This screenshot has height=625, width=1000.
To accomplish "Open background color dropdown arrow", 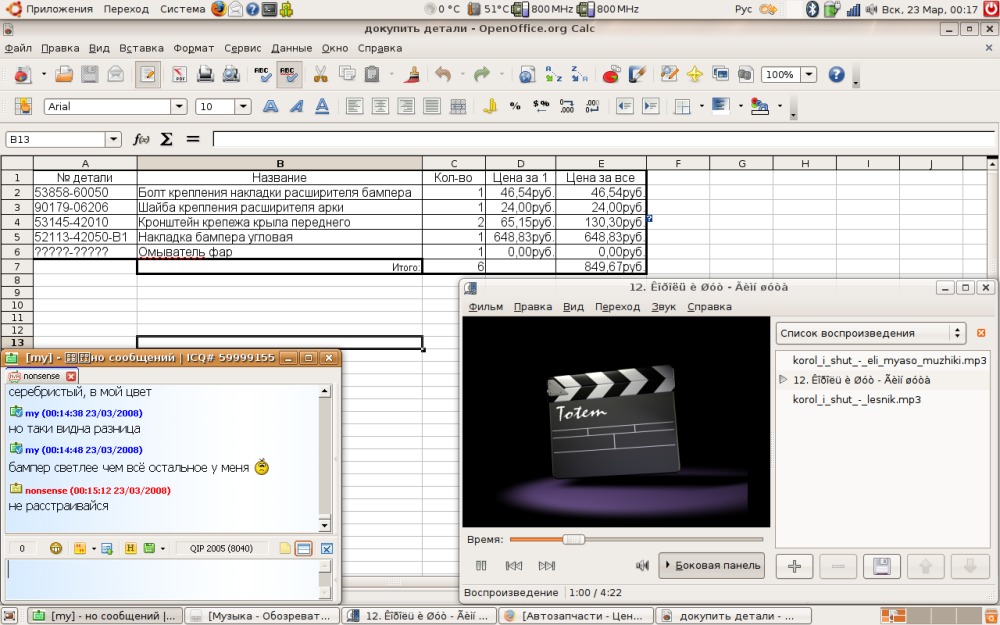I will coord(740,107).
